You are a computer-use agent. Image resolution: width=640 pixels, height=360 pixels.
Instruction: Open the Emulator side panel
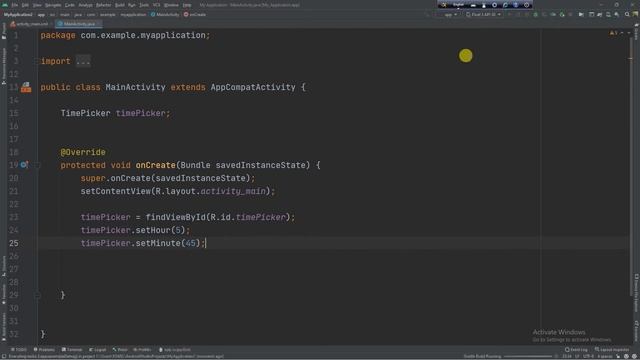(x=636, y=331)
